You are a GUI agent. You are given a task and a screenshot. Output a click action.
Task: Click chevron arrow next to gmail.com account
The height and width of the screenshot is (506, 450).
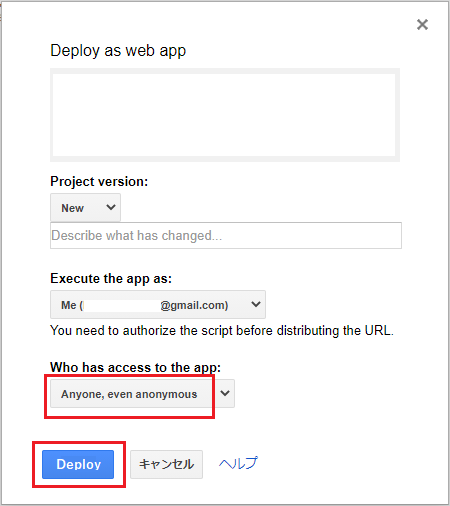pyautogui.click(x=256, y=304)
